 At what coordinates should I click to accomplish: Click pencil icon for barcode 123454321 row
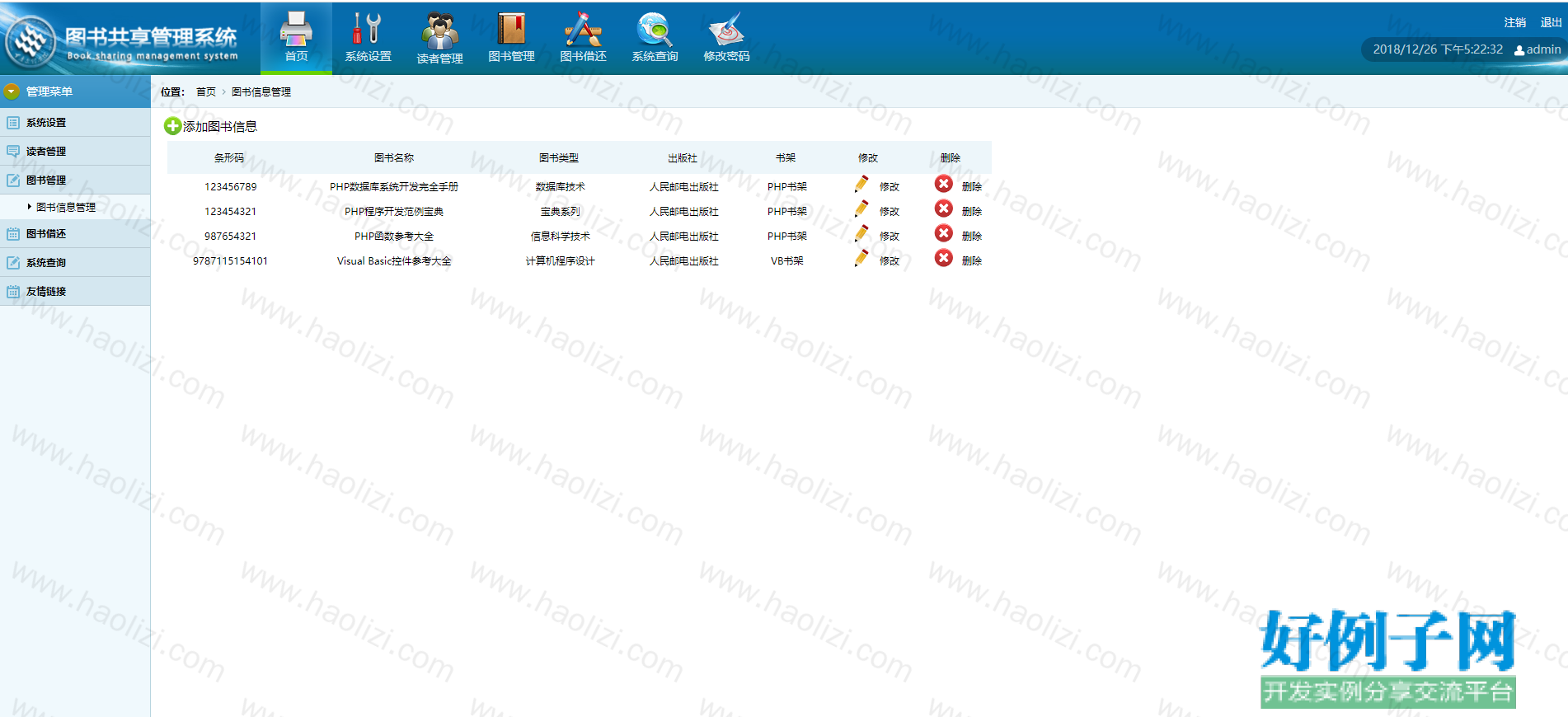[861, 209]
